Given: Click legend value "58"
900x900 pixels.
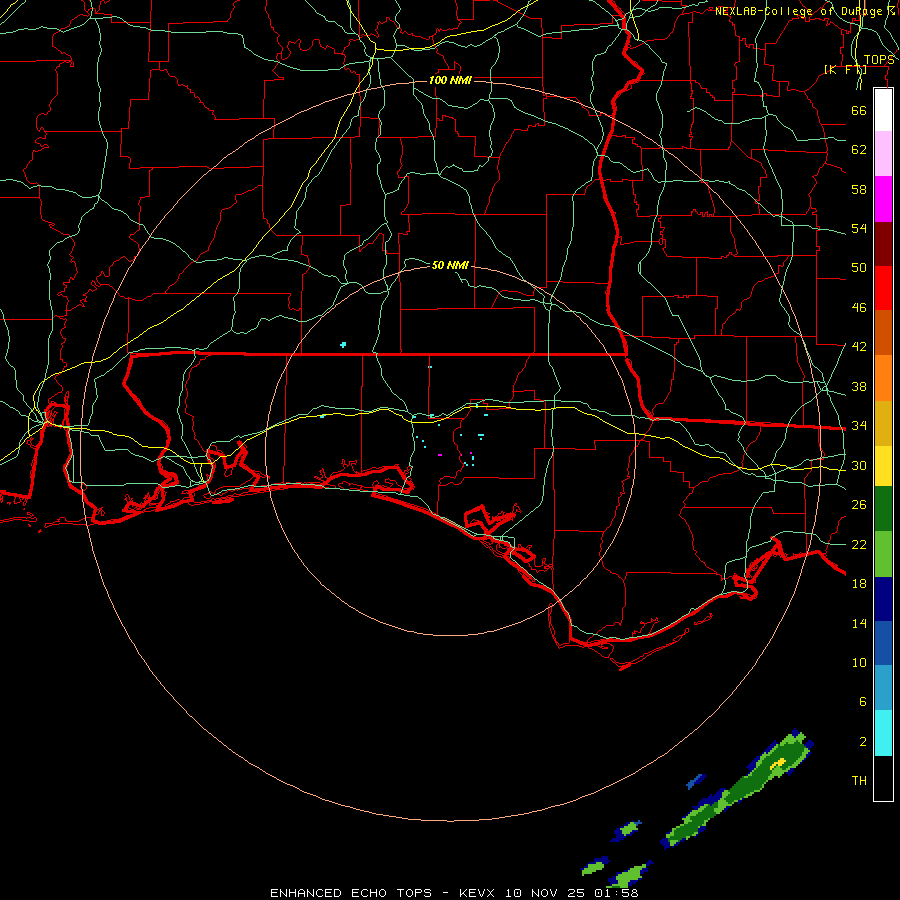Looking at the screenshot, I should pyautogui.click(x=859, y=189).
